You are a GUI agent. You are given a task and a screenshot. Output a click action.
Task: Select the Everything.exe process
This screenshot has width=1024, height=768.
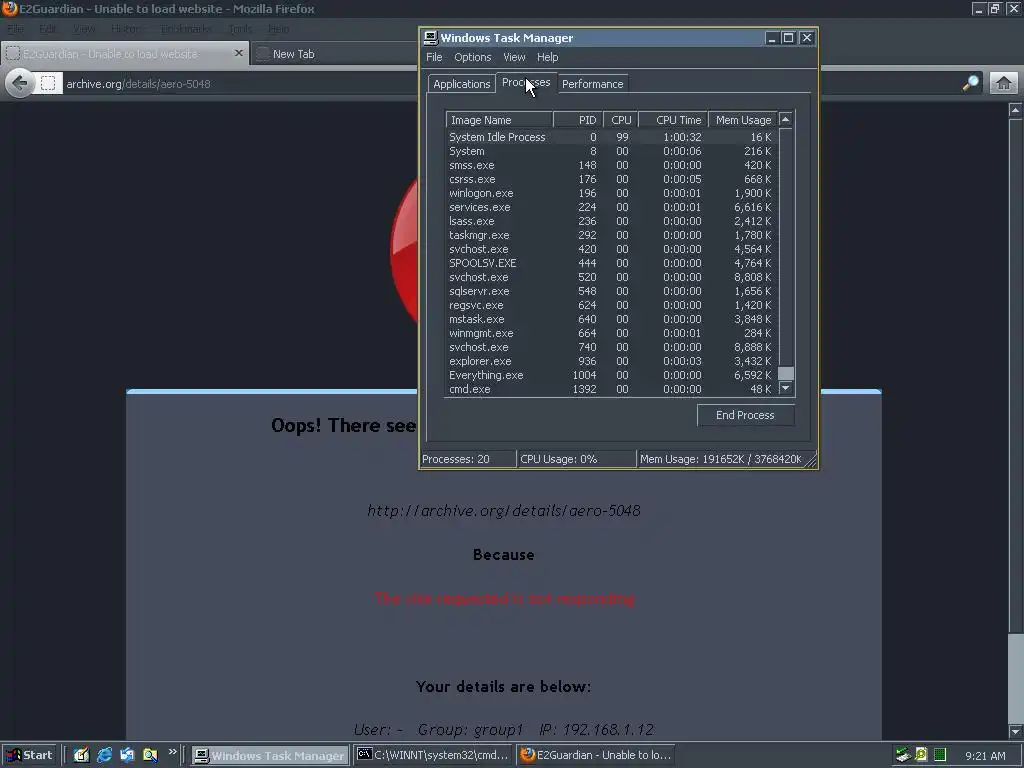click(611, 376)
